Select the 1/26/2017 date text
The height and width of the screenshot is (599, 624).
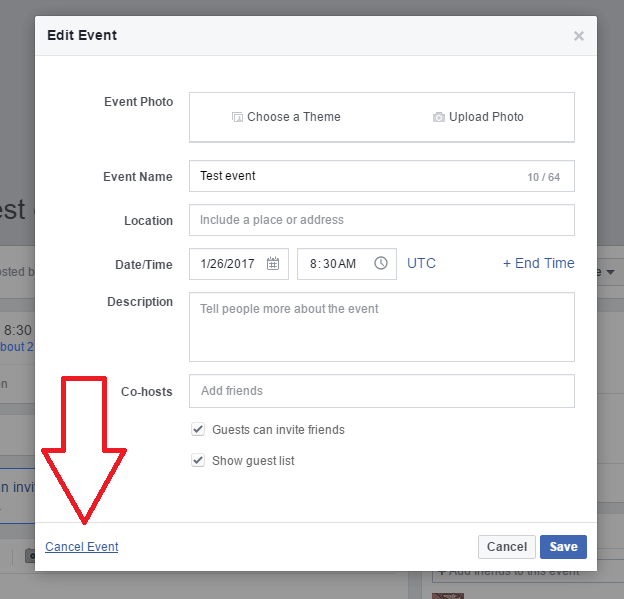(227, 264)
